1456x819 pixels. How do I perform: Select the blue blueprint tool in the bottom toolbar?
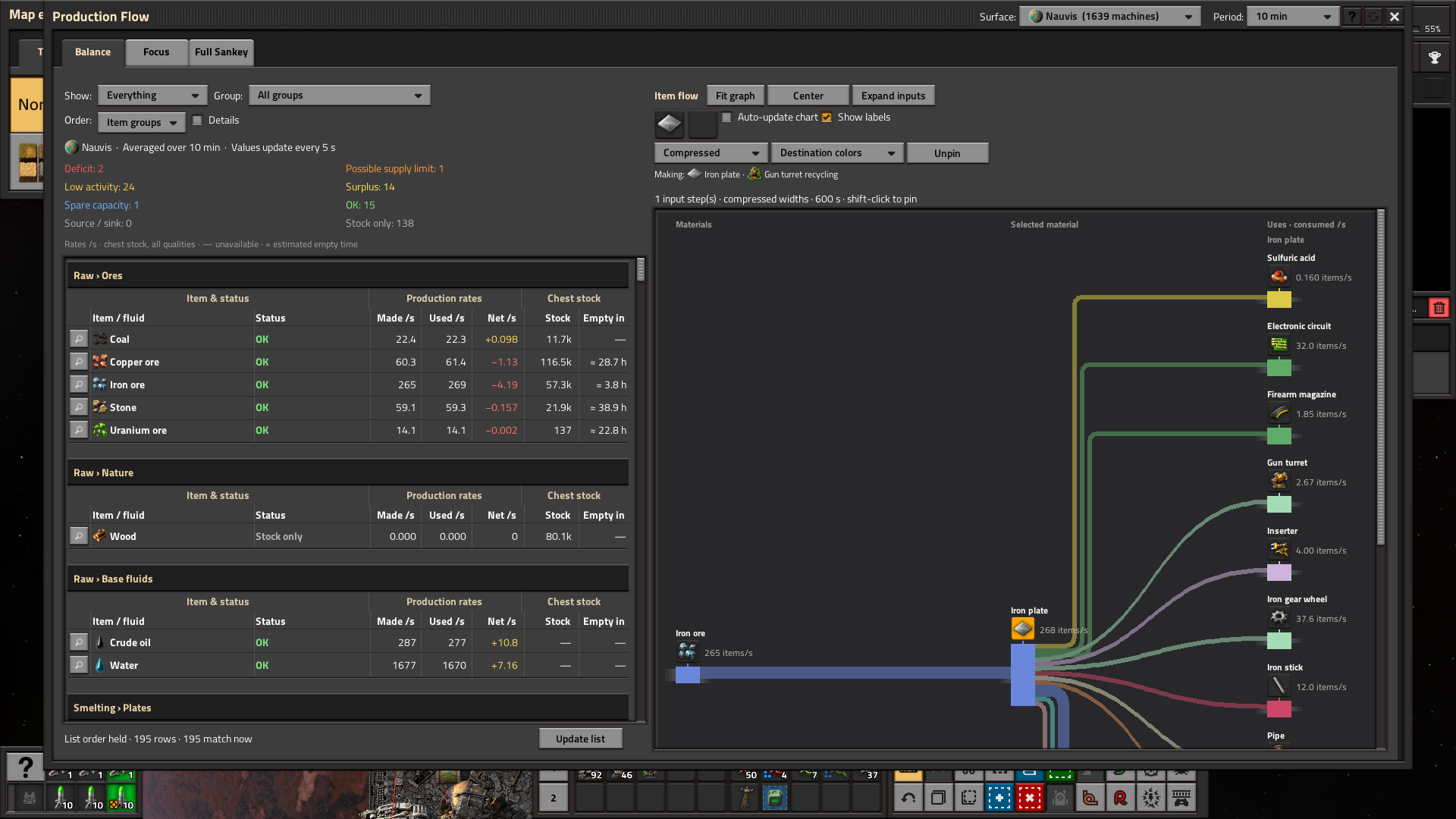999,798
